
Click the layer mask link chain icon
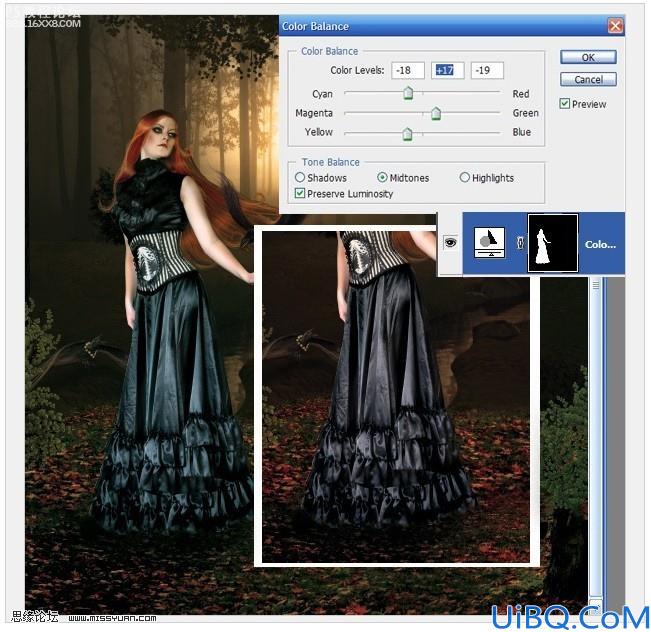pyautogui.click(x=521, y=243)
